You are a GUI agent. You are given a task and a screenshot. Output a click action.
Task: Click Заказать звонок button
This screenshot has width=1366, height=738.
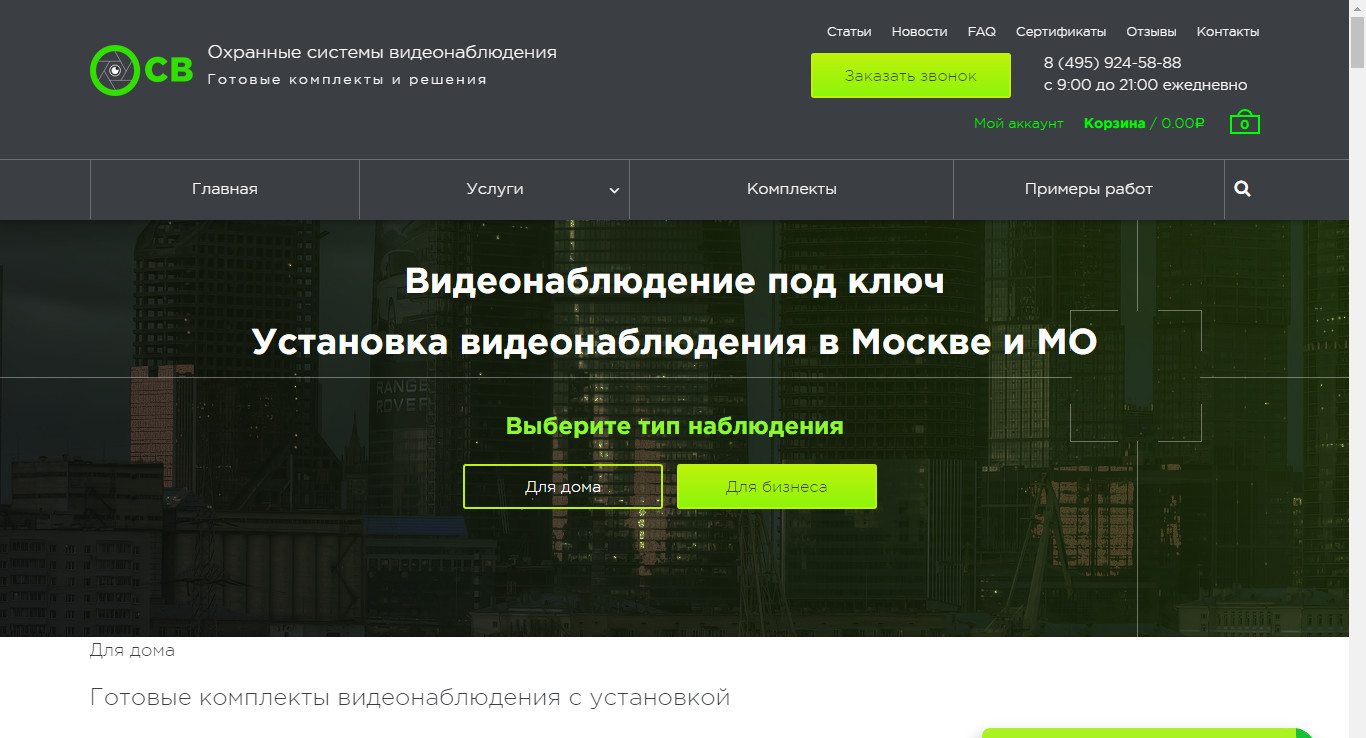click(x=911, y=76)
